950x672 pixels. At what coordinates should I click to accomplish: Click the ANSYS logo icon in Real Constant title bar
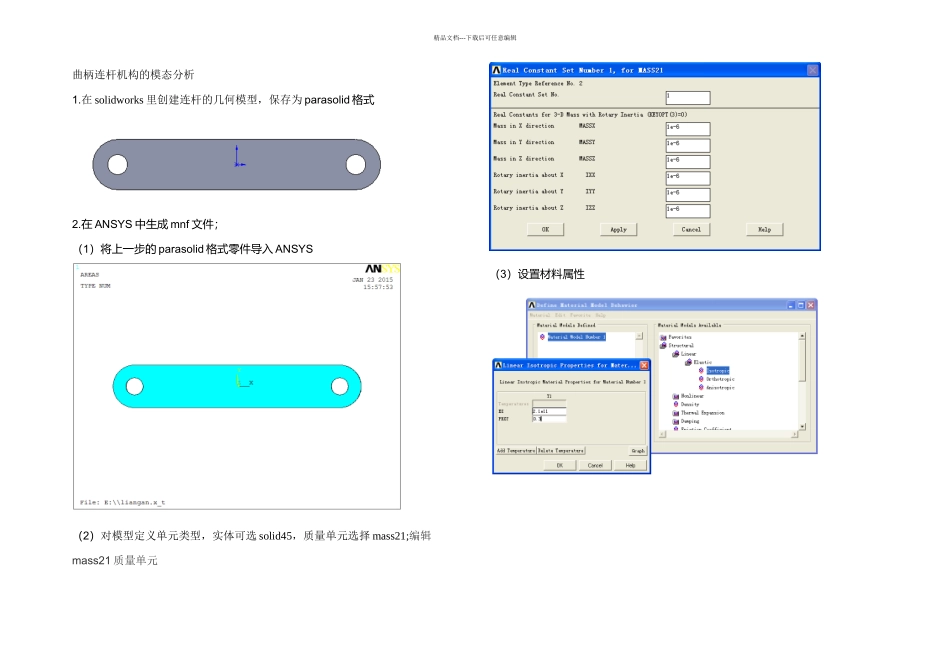pos(497,70)
